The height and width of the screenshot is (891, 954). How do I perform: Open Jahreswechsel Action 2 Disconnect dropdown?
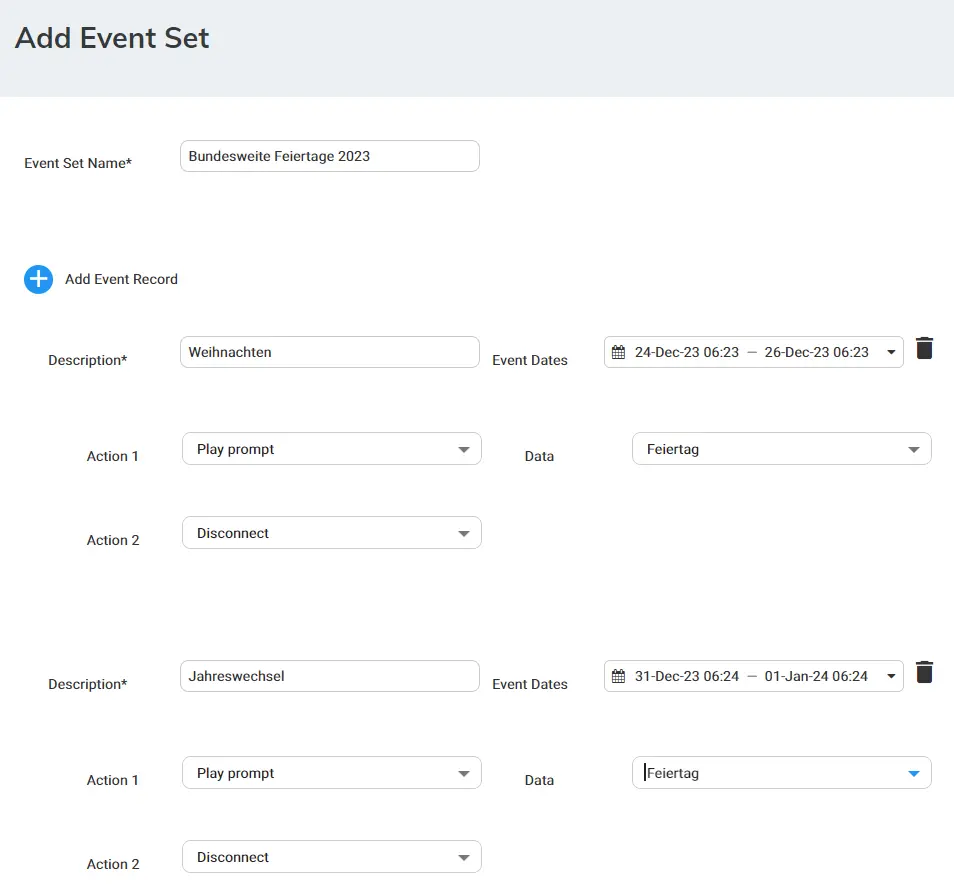coord(332,856)
